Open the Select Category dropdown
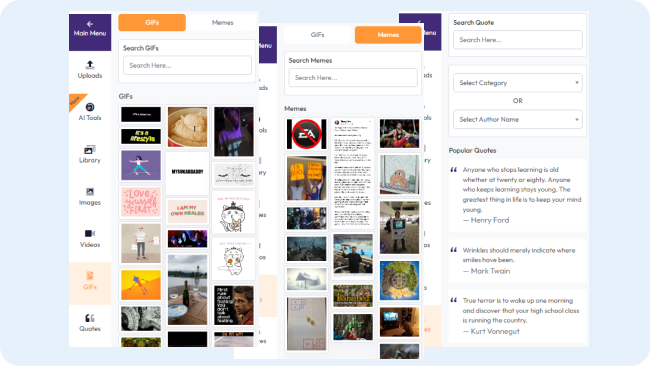Screen dimensions: 650x366 [x=518, y=83]
